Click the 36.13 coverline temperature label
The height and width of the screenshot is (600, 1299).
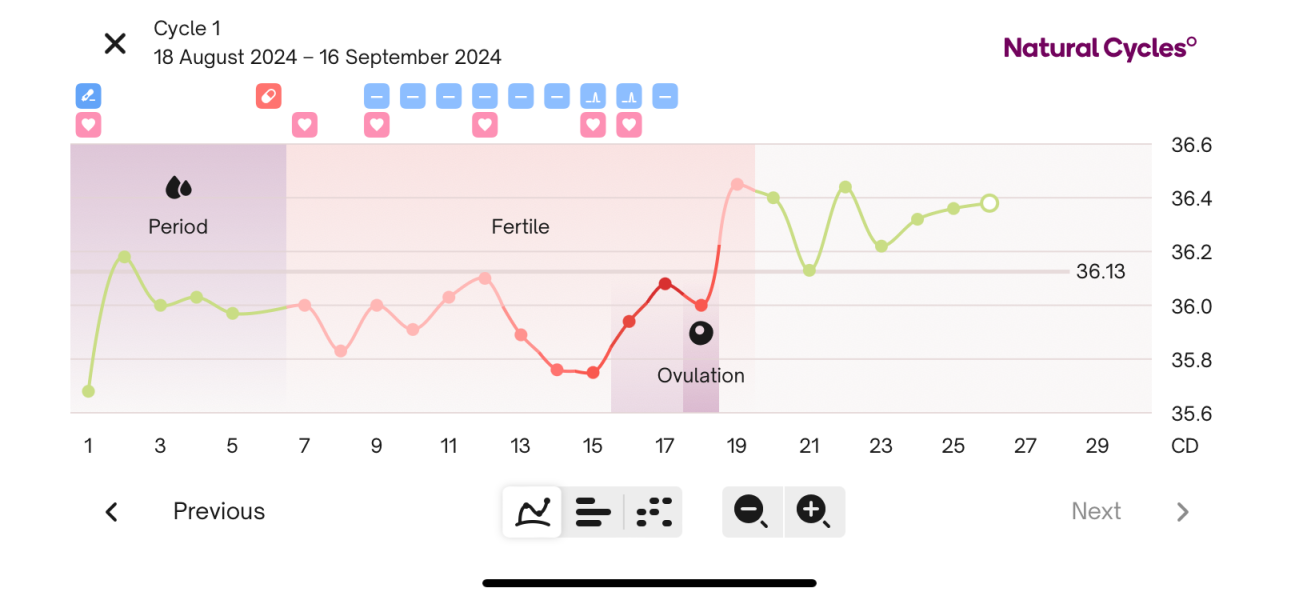1100,271
